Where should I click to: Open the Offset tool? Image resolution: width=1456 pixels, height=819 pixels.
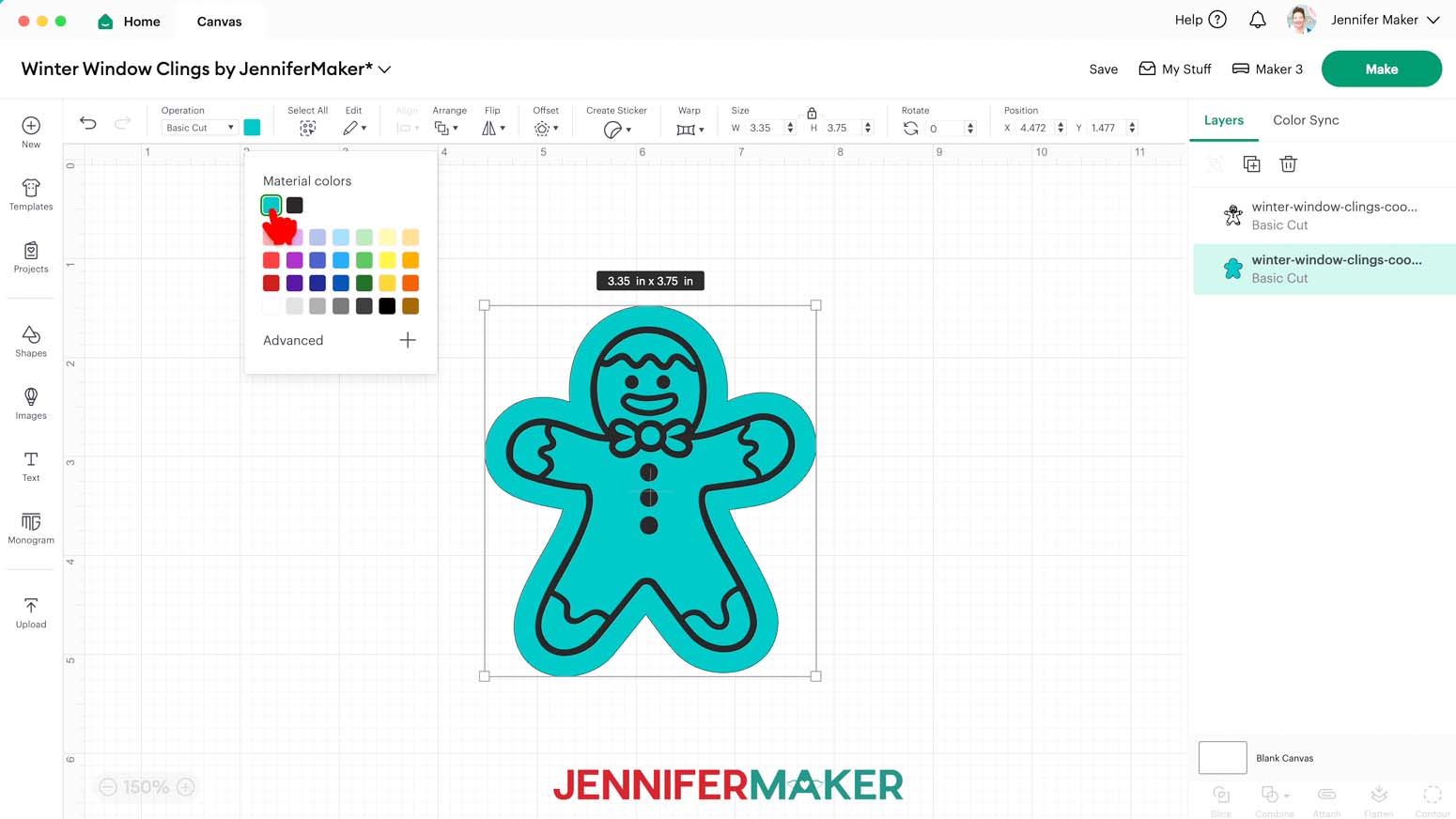[x=546, y=129]
